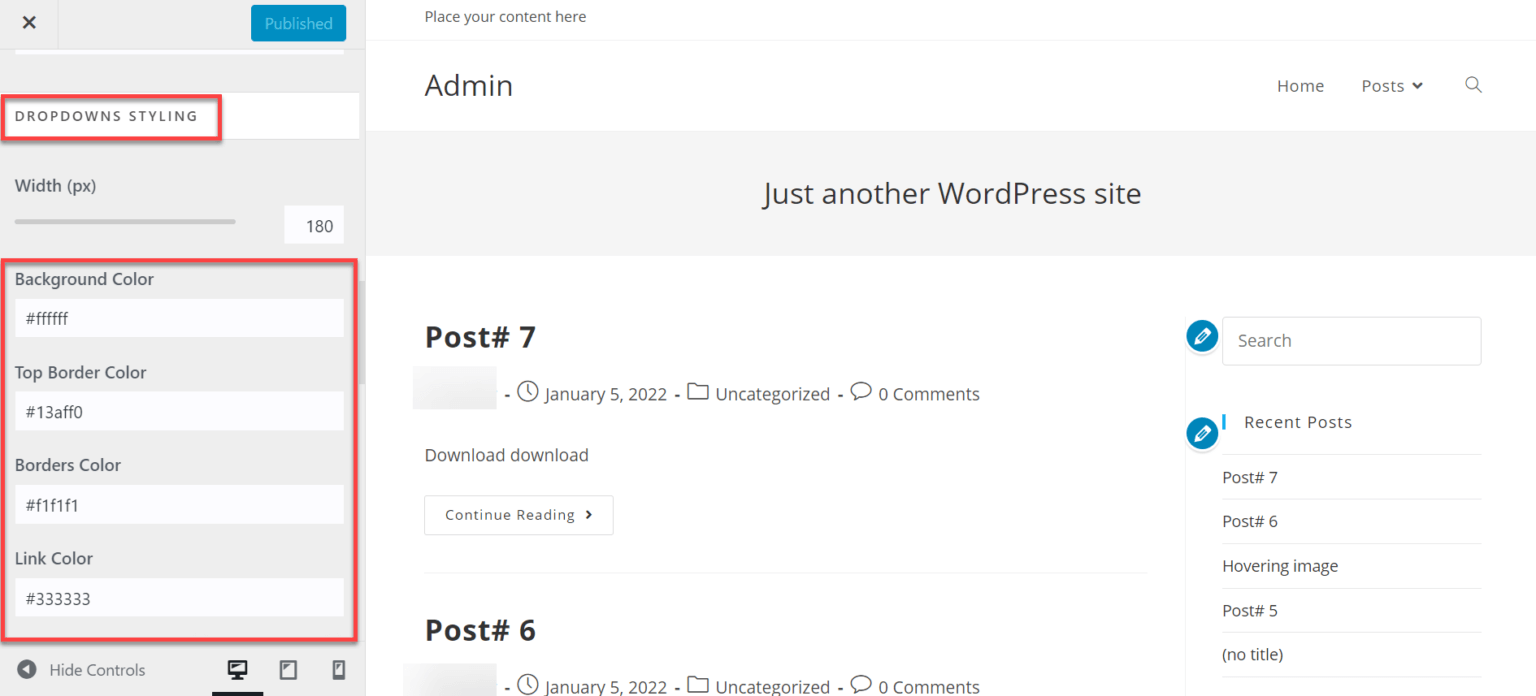The width and height of the screenshot is (1536, 696).
Task: Switch to mobile preview mode
Action: coord(338,670)
